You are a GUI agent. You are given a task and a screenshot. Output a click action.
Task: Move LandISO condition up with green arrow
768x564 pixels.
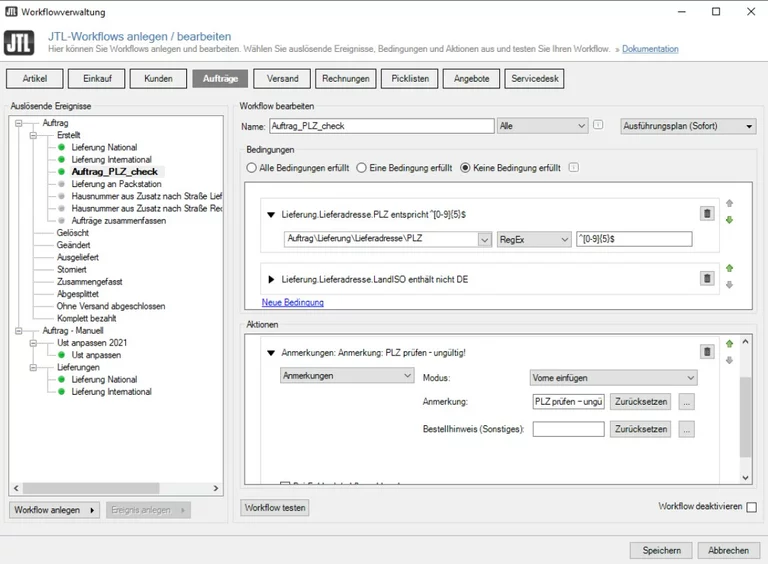pos(729,269)
